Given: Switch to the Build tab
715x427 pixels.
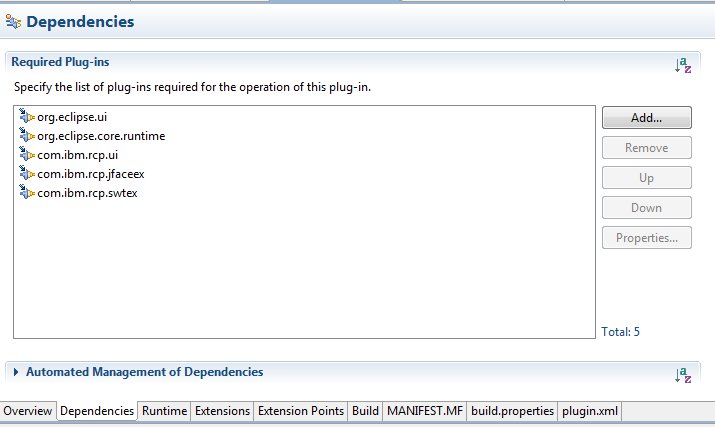Looking at the screenshot, I should [x=365, y=411].
